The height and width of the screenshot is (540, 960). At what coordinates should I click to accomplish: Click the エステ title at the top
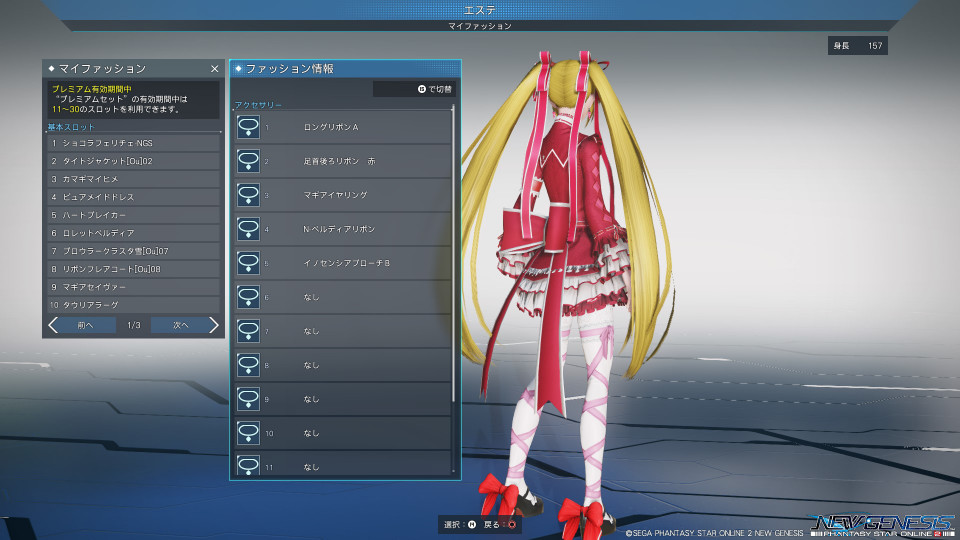click(480, 10)
